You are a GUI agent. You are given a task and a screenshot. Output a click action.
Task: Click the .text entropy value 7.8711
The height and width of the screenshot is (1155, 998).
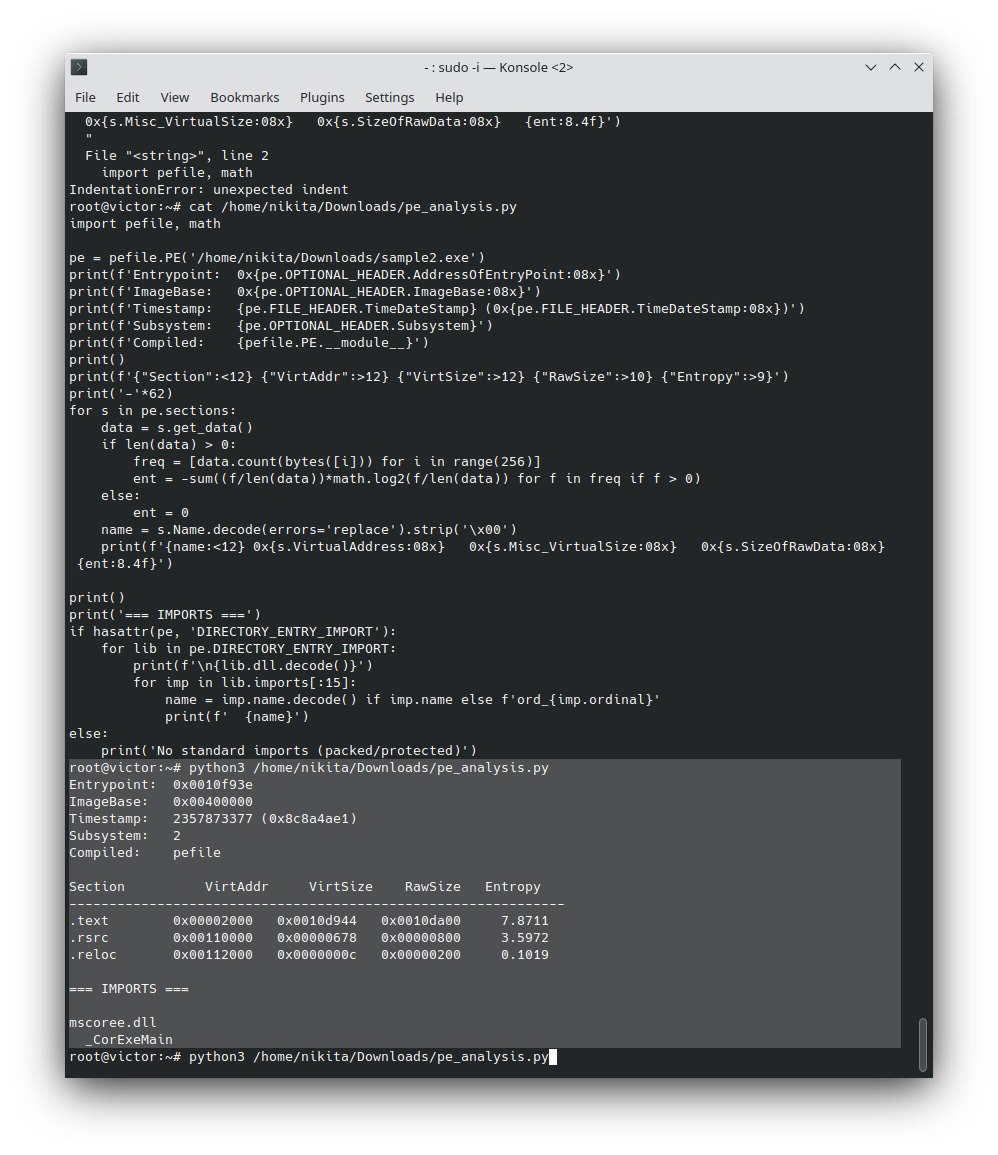(524, 920)
